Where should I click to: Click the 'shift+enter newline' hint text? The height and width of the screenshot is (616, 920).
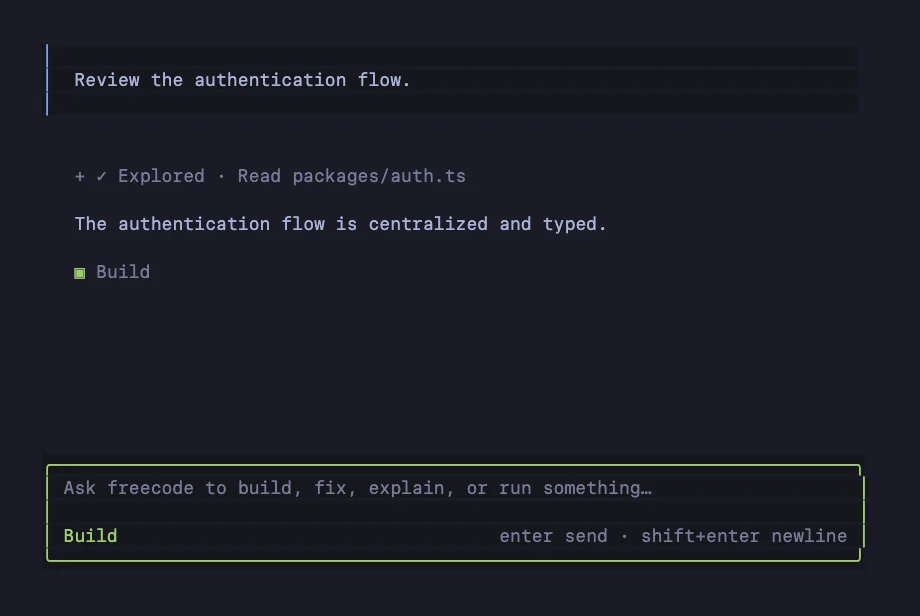[744, 536]
